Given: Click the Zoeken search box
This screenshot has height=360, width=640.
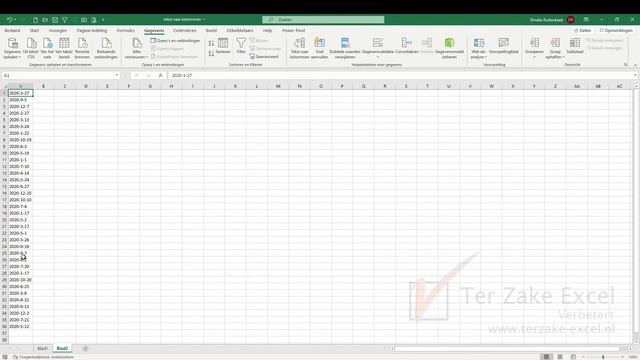Looking at the screenshot, I should 323,20.
